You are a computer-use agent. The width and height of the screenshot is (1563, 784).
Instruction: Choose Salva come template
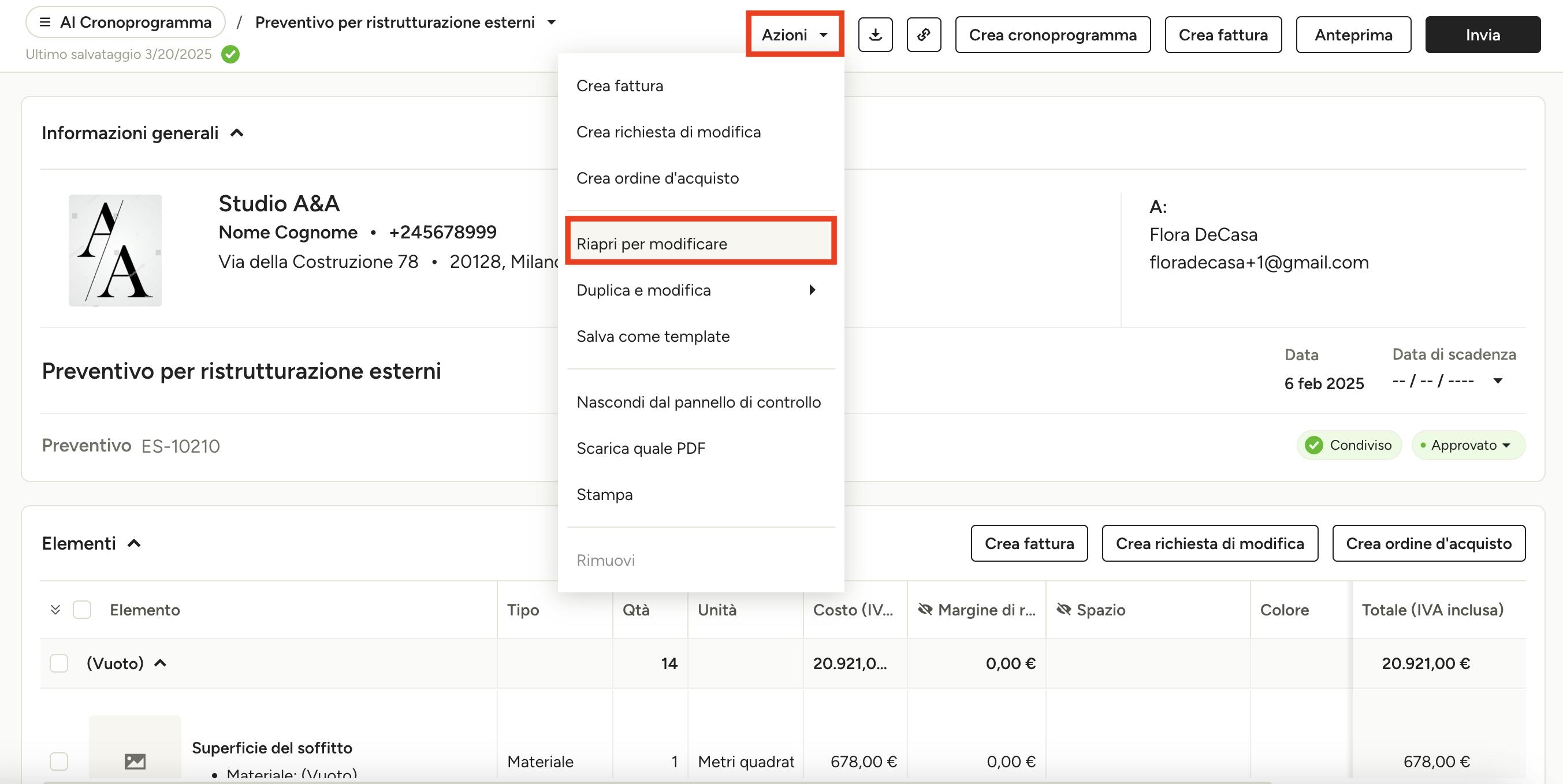[x=701, y=336]
